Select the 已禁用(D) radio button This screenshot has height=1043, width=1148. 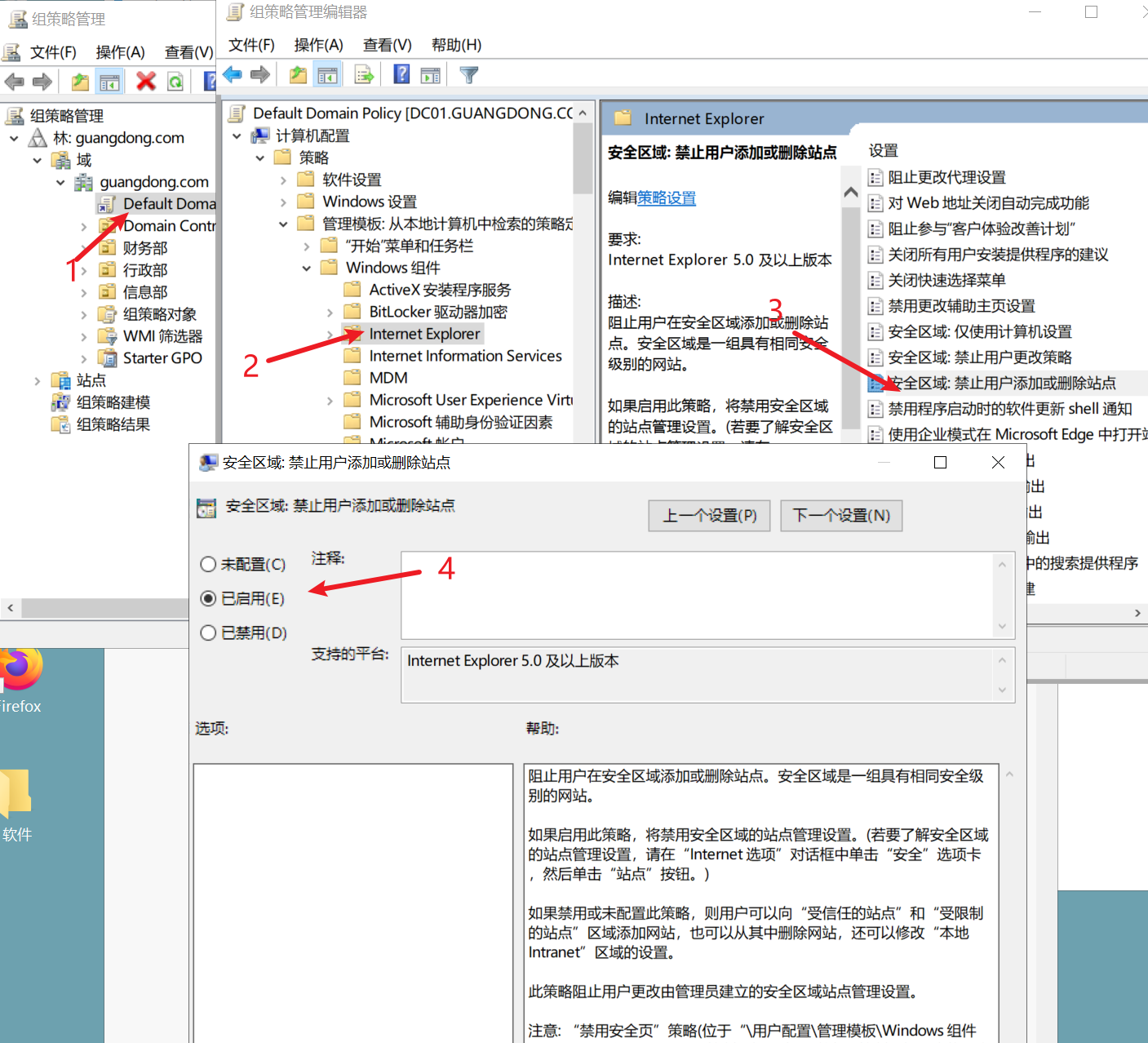pos(208,633)
